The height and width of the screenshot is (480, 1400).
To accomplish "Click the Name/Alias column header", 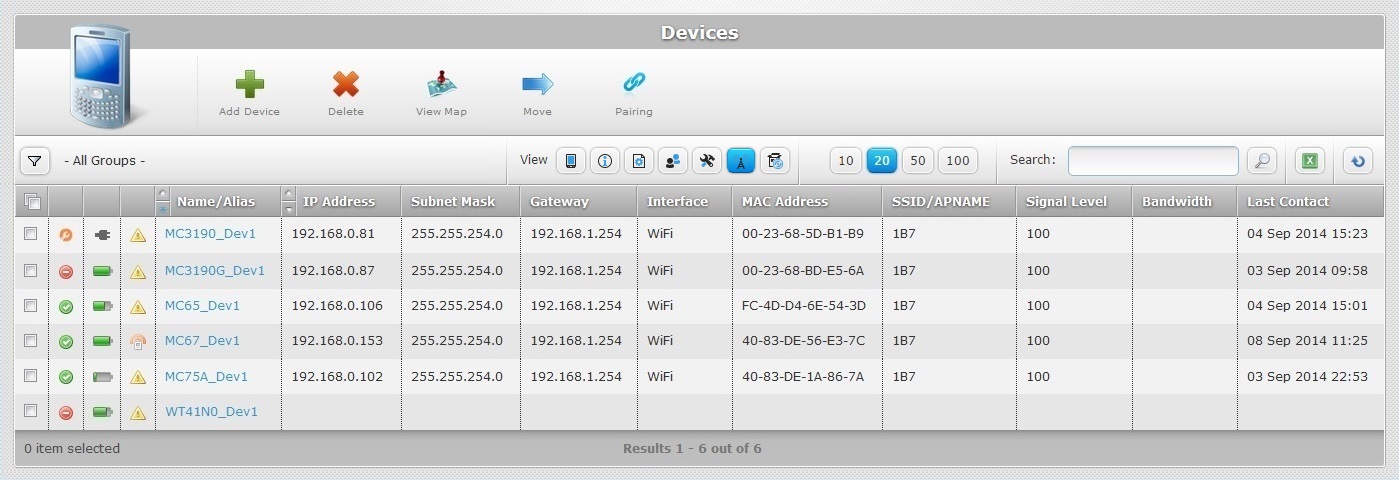I will click(x=216, y=202).
